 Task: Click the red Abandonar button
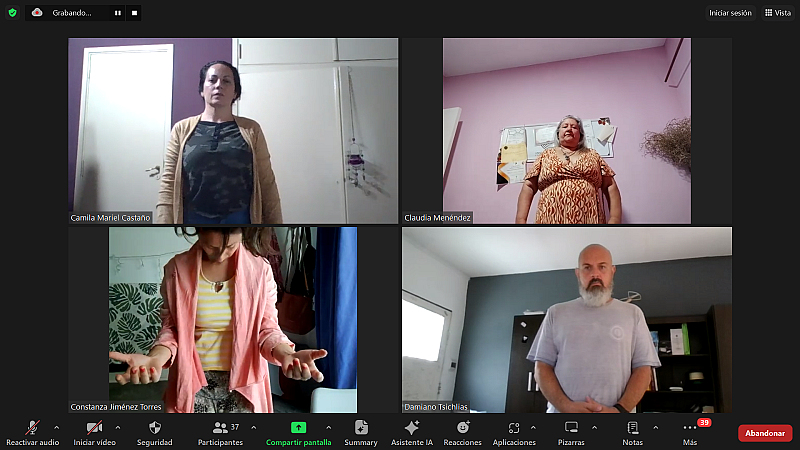pyautogui.click(x=765, y=433)
